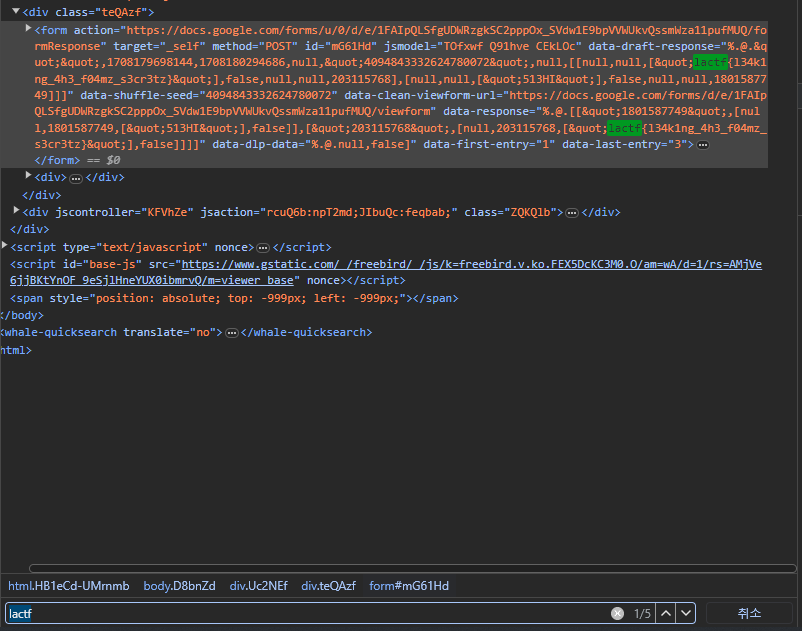The image size is (802, 631).
Task: Click the class="ZQKQlb" attribute
Action: pos(509,212)
